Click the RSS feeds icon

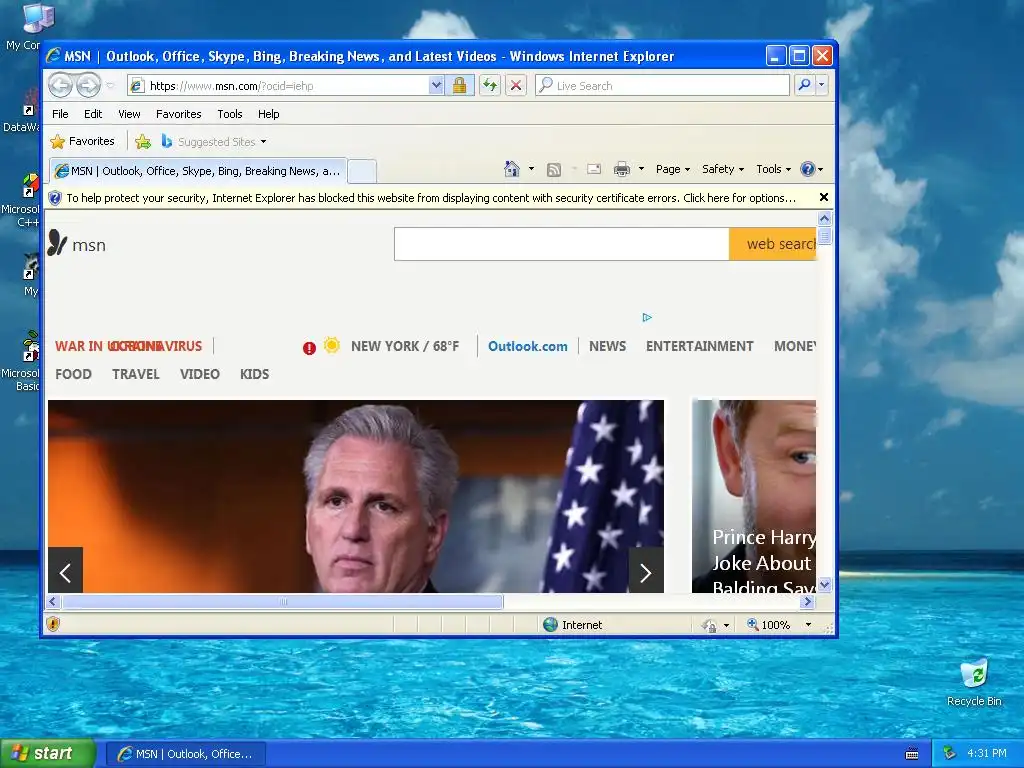[554, 170]
